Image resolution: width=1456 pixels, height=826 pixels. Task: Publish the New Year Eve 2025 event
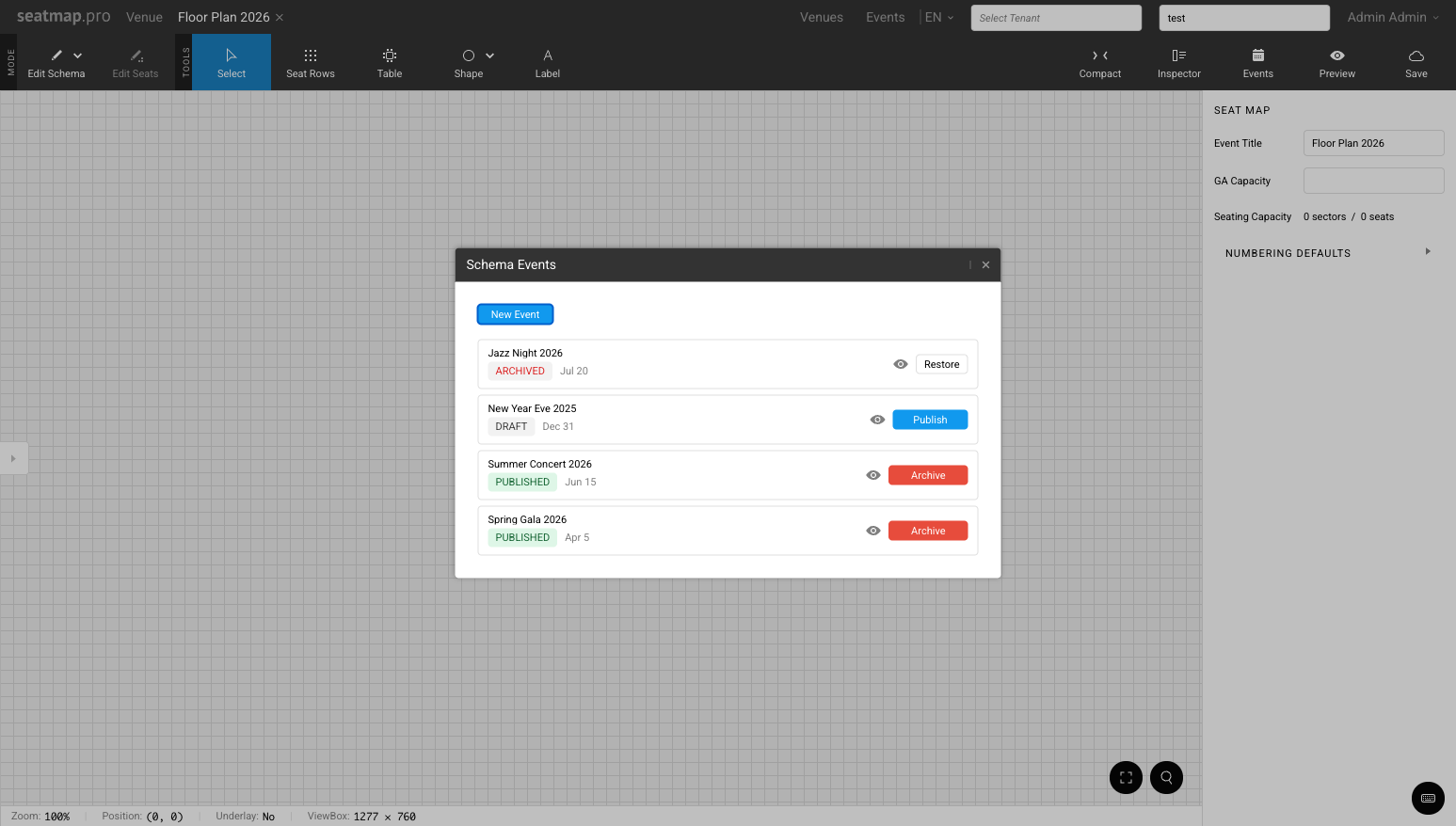tap(930, 420)
